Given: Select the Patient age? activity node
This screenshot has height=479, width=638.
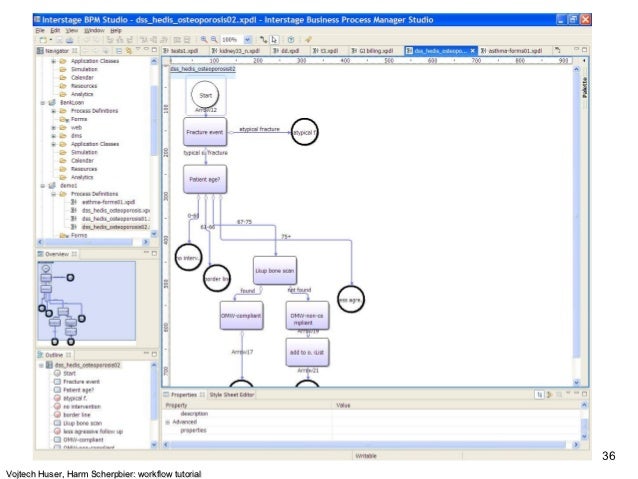Looking at the screenshot, I should 205,179.
